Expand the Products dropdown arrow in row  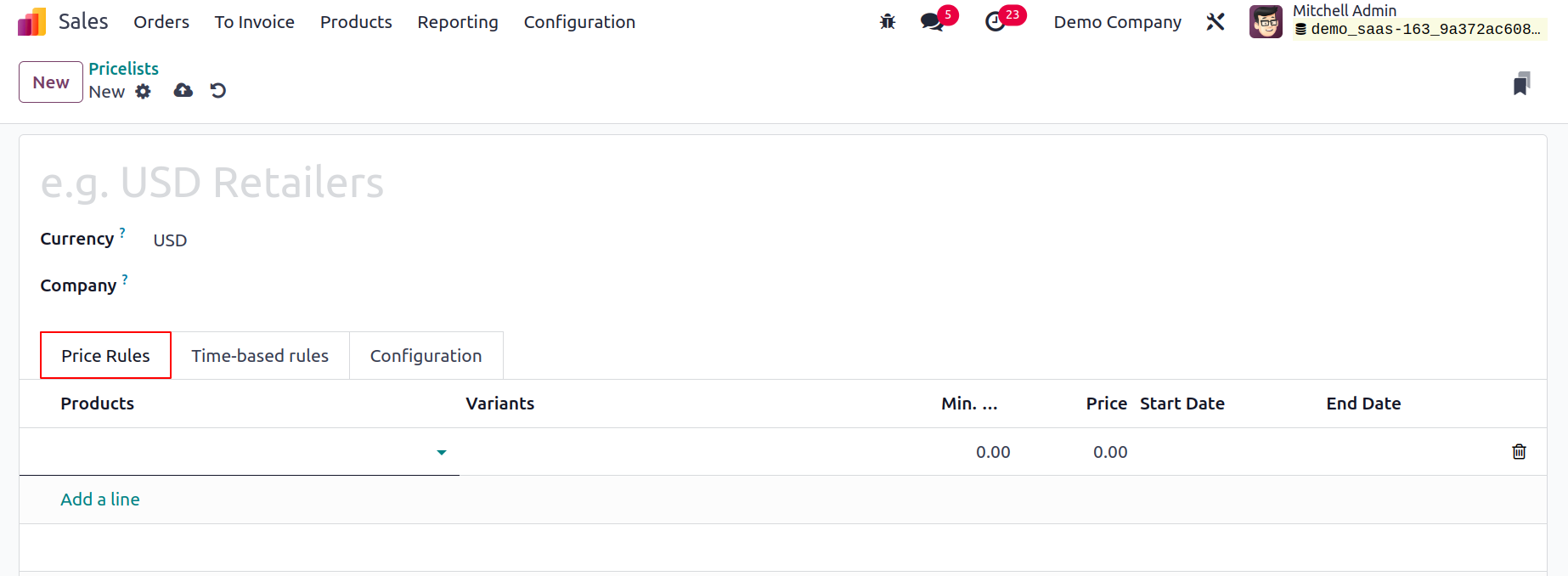442,452
